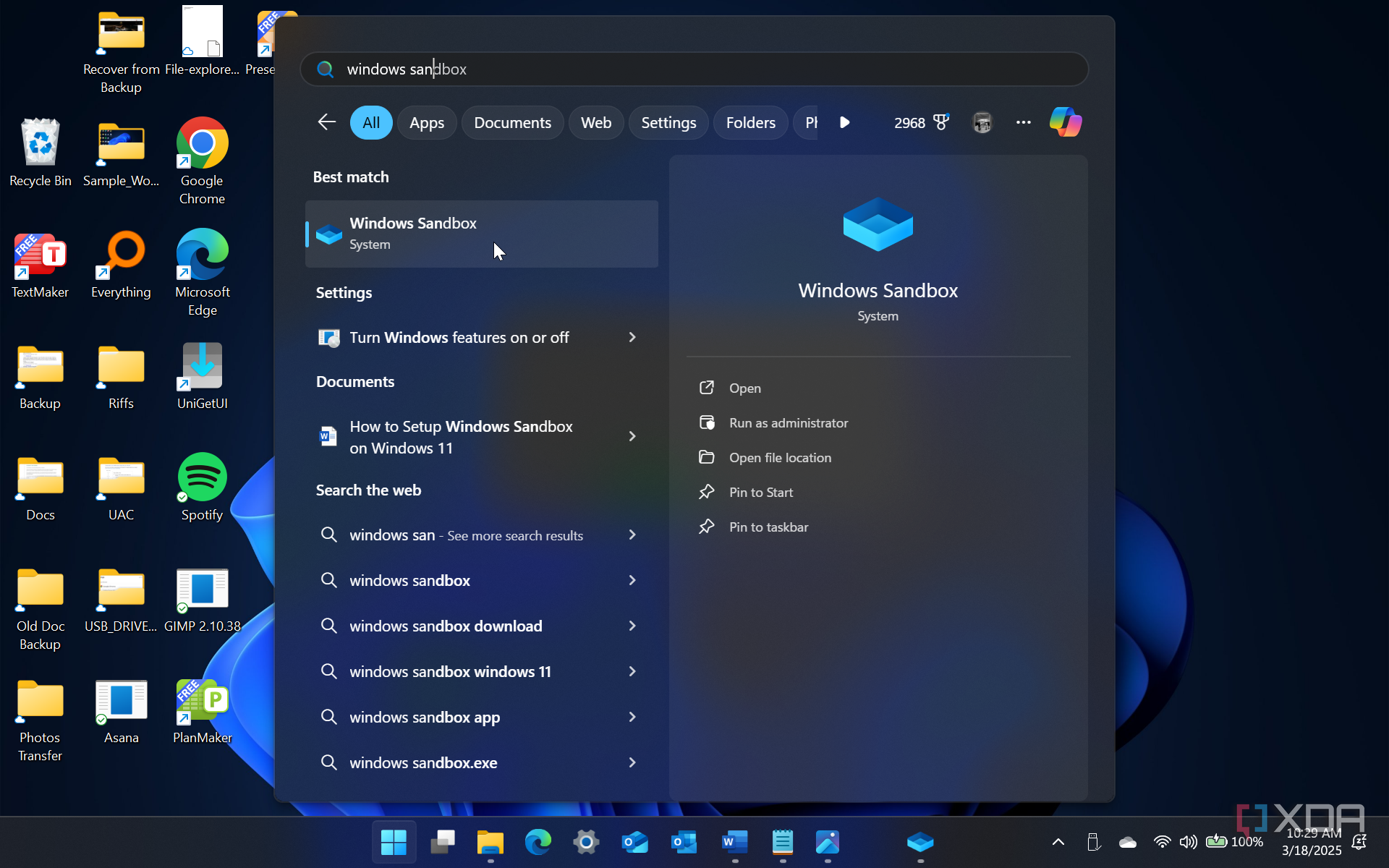The height and width of the screenshot is (868, 1389).
Task: Select the Riffs folder on the desktop
Action: pos(122,376)
